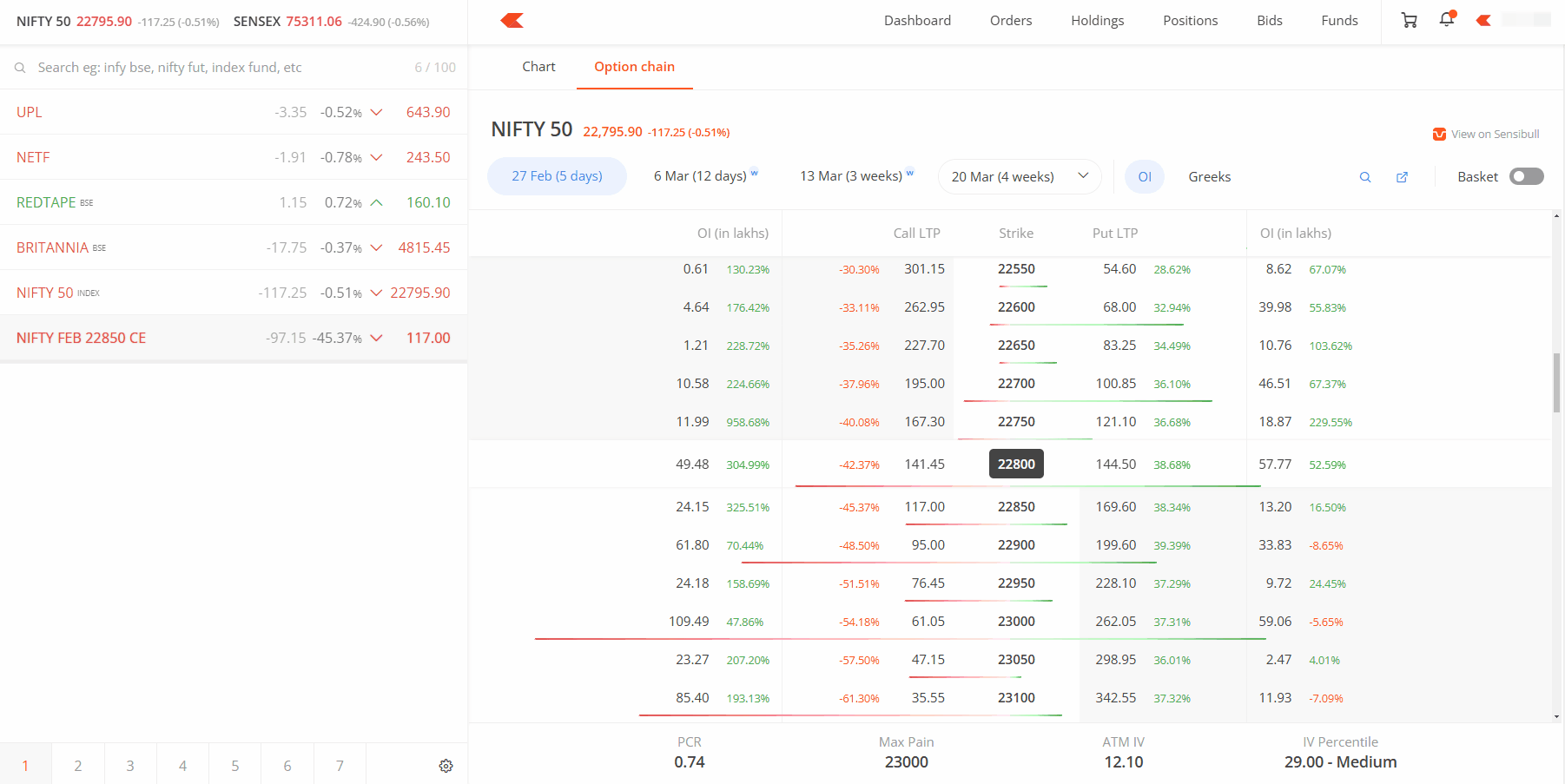
Task: Open the Holdings page
Action: point(1097,20)
